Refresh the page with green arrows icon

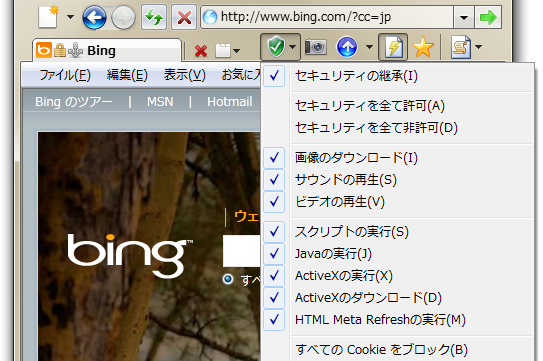point(154,17)
